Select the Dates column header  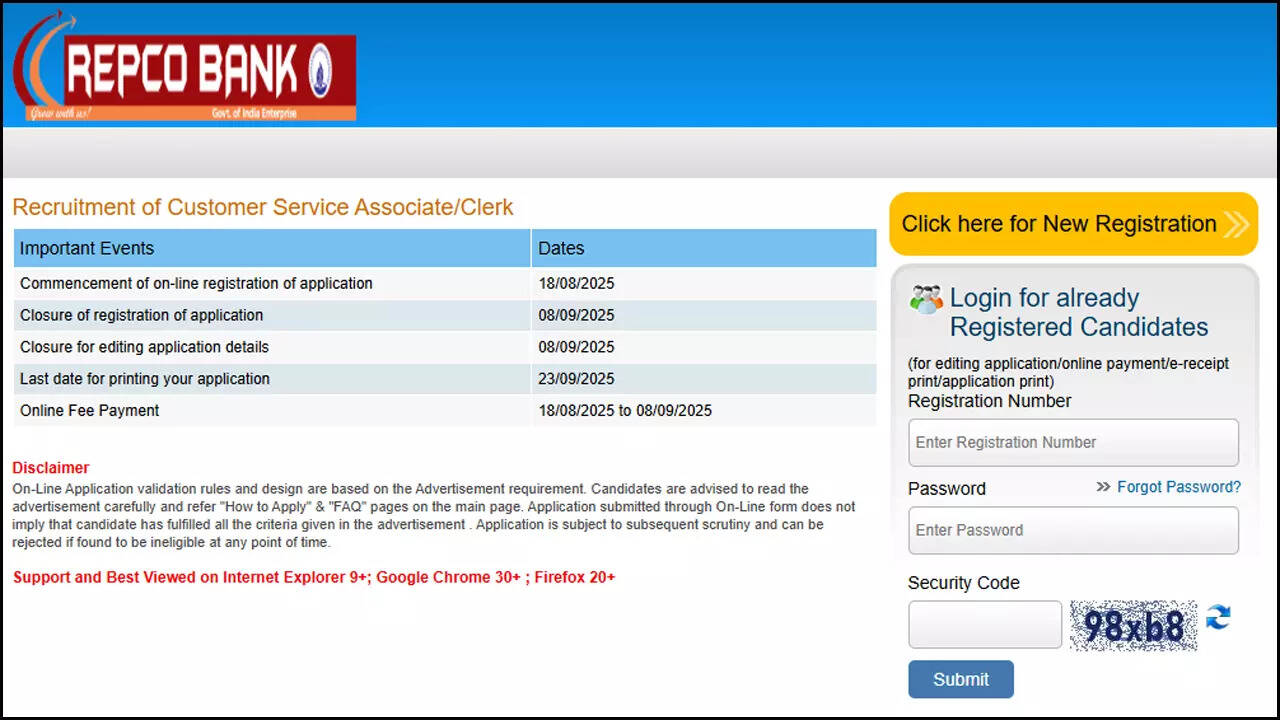click(x=704, y=248)
